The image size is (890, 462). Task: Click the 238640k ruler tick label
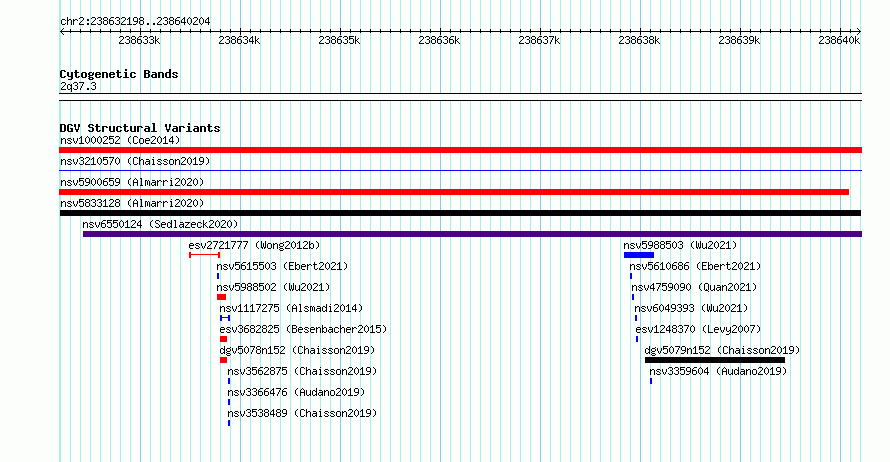pos(839,40)
